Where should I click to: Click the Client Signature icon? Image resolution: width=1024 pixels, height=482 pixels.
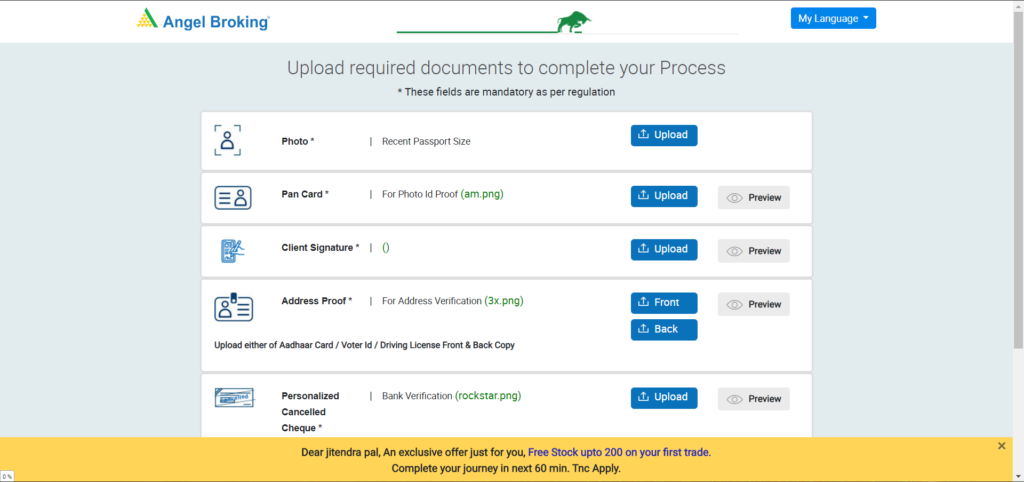click(233, 250)
